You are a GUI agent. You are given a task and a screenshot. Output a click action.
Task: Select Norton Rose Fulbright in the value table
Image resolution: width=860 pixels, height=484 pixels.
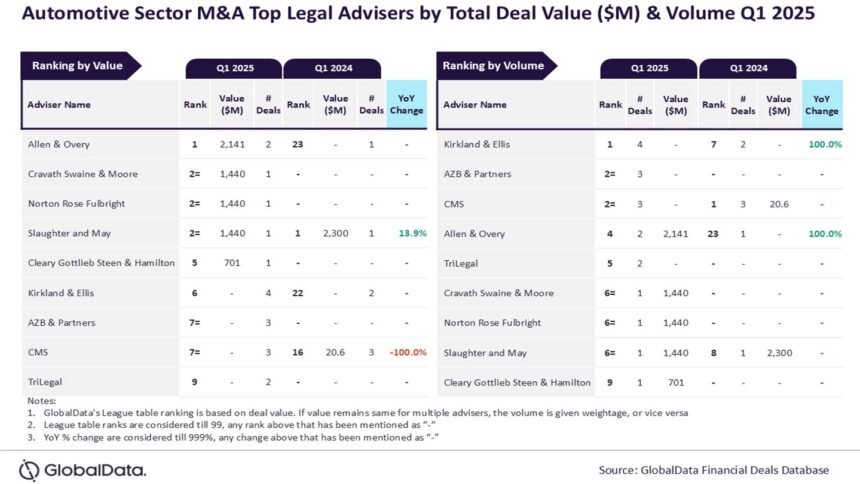(76, 204)
